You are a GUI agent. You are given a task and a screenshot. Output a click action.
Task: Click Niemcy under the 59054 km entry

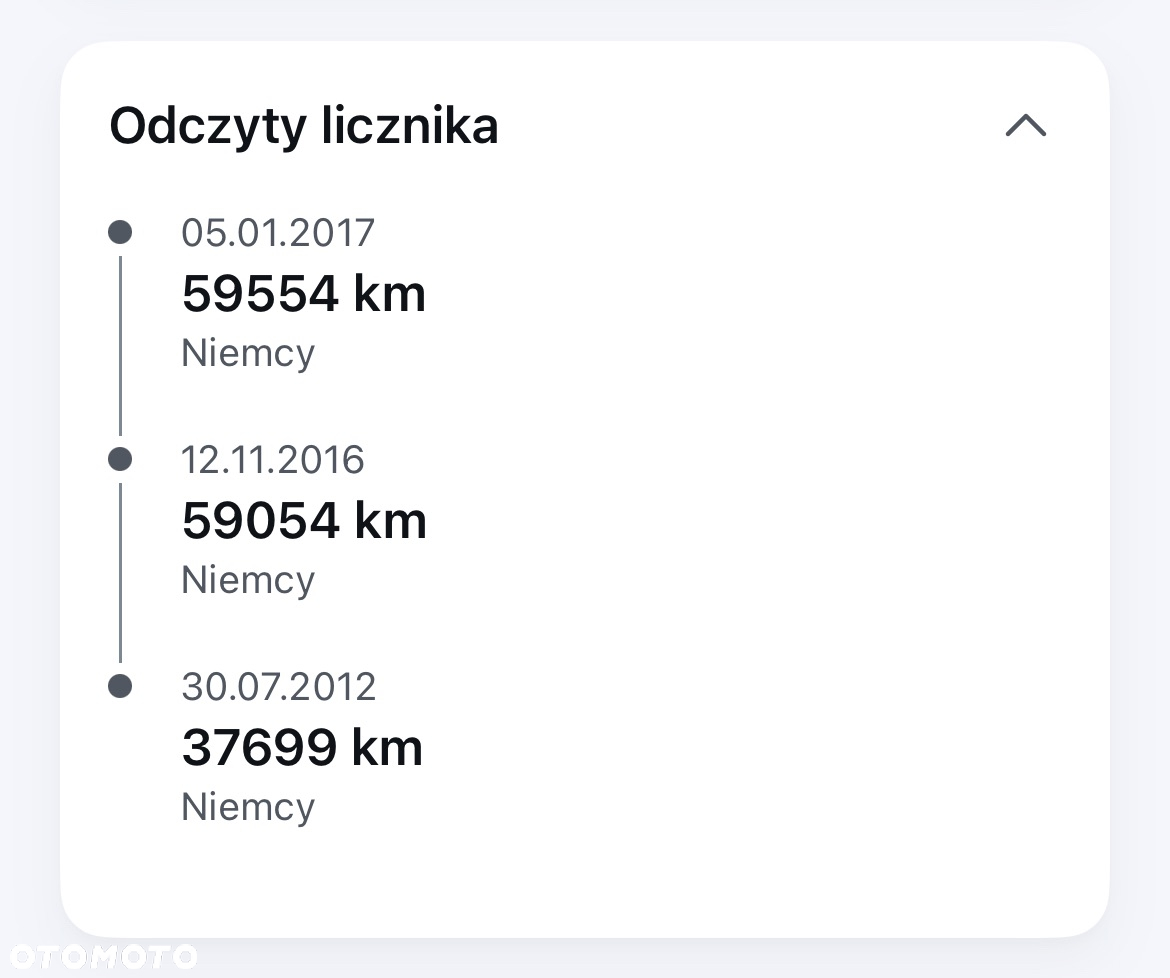[x=248, y=580]
